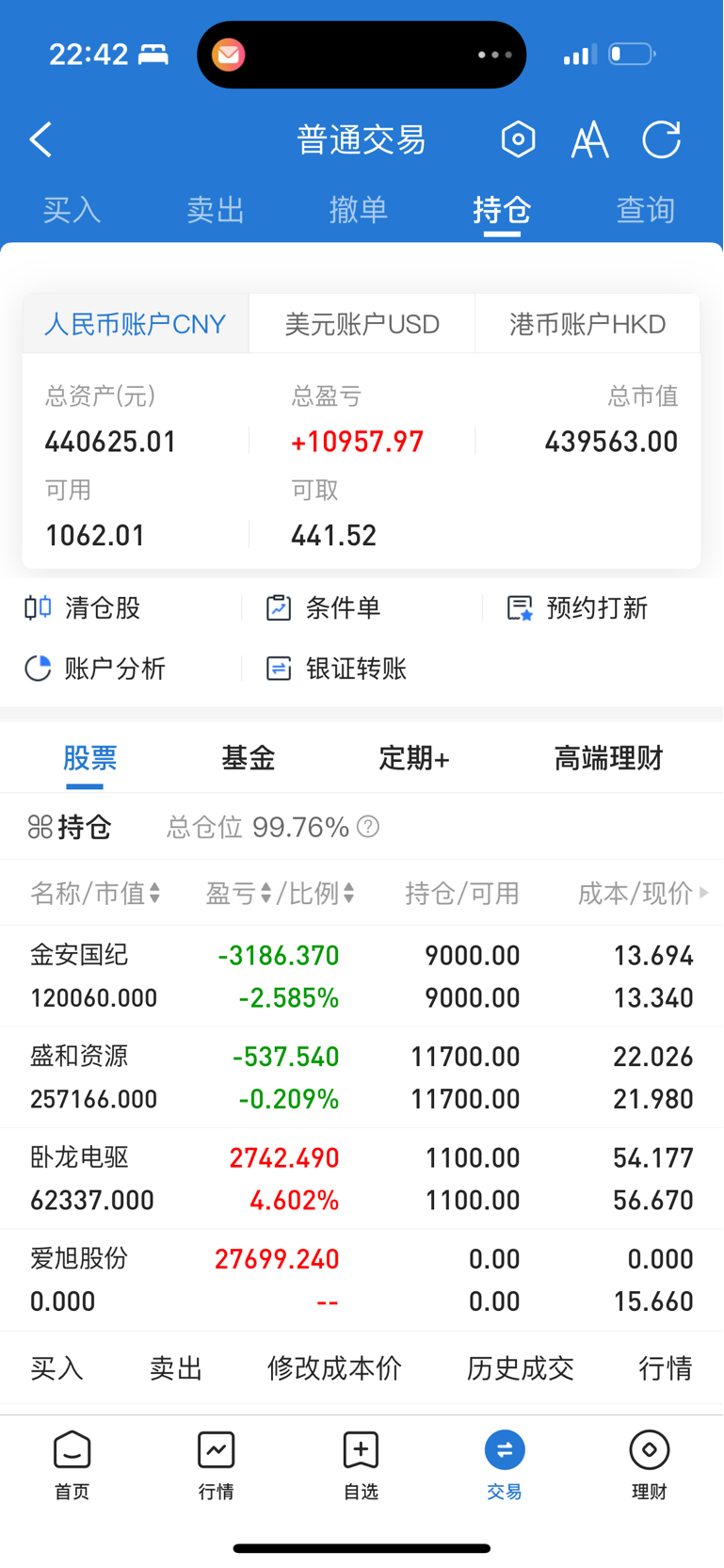This screenshot has height=1568, width=724.
Task: Sort by 比例 column arrows
Action: click(348, 893)
